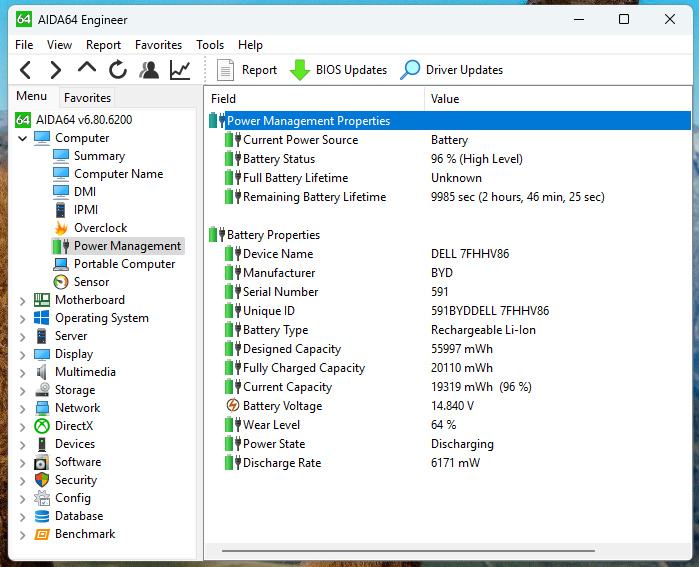Click the Report toolbar button label
This screenshot has height=567, width=699.
point(259,70)
